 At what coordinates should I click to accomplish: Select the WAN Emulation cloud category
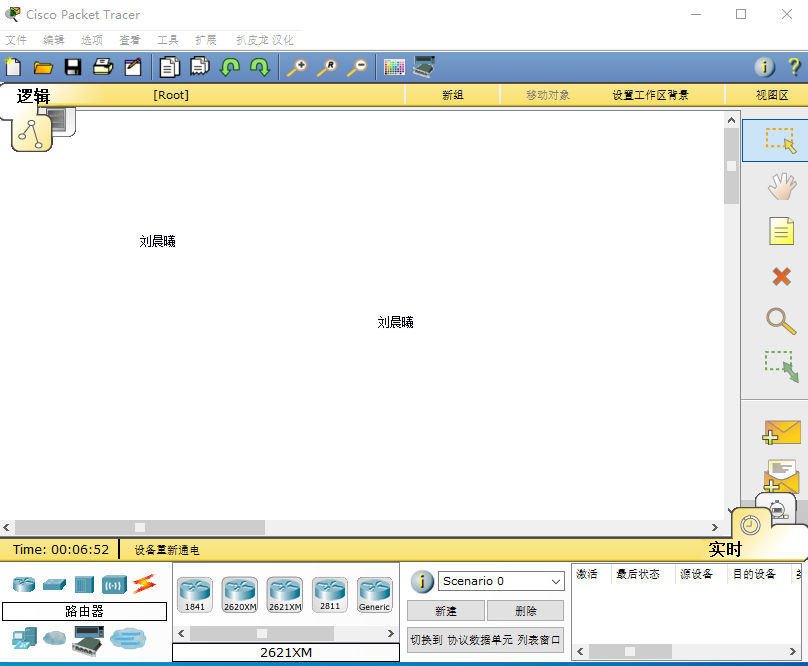tap(54, 639)
